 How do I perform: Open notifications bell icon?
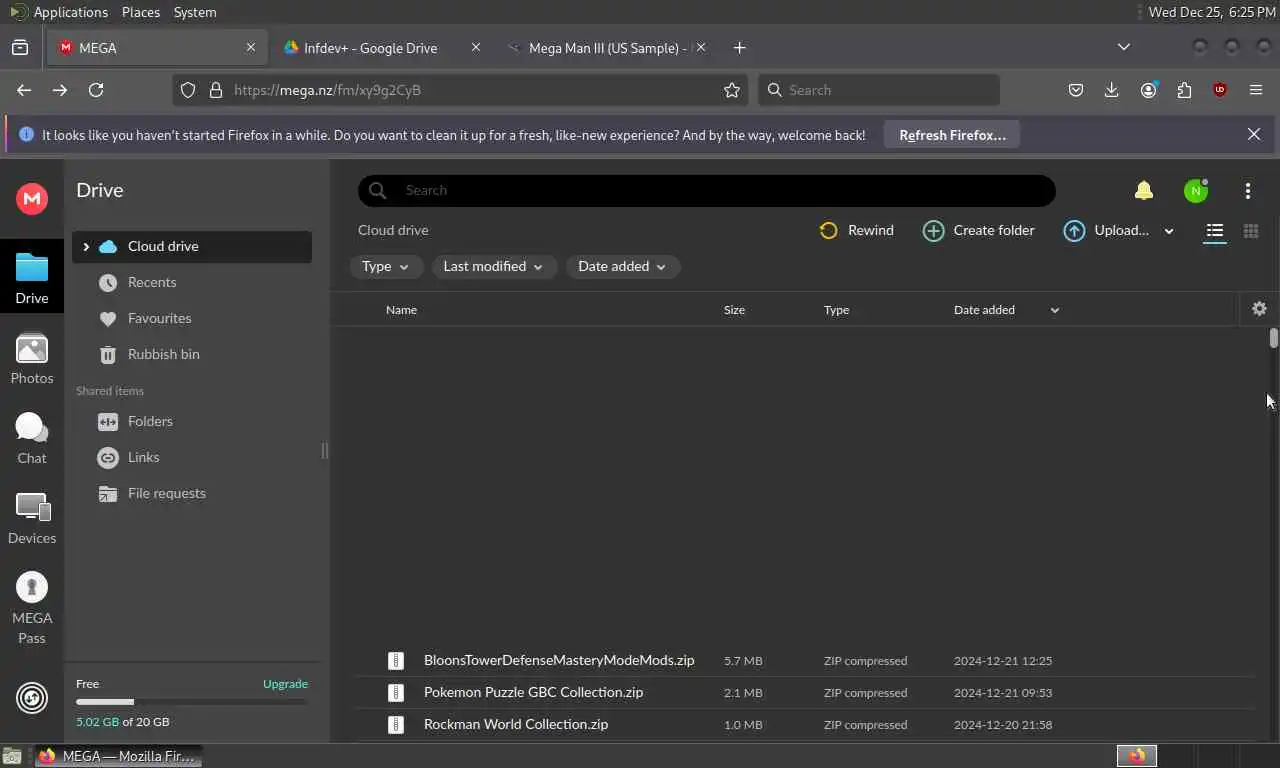(1143, 190)
